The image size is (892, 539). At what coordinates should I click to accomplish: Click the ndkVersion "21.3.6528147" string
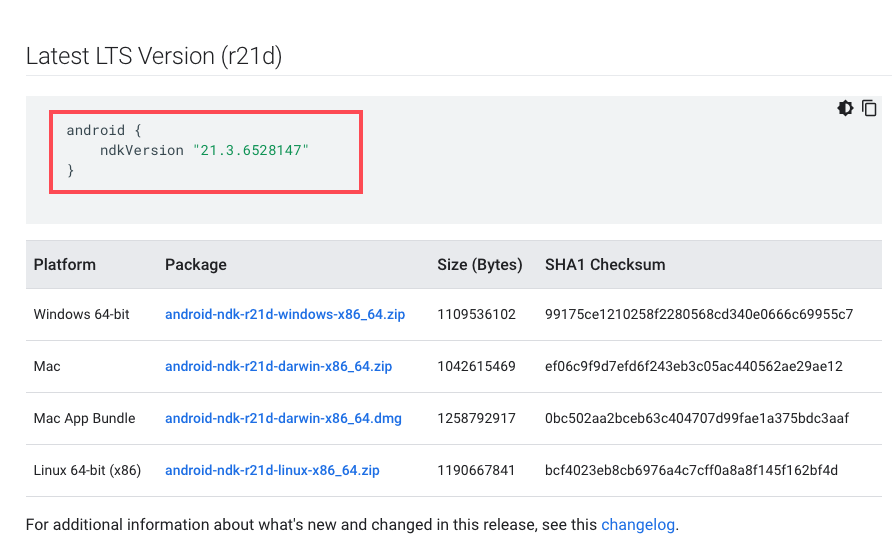250,150
